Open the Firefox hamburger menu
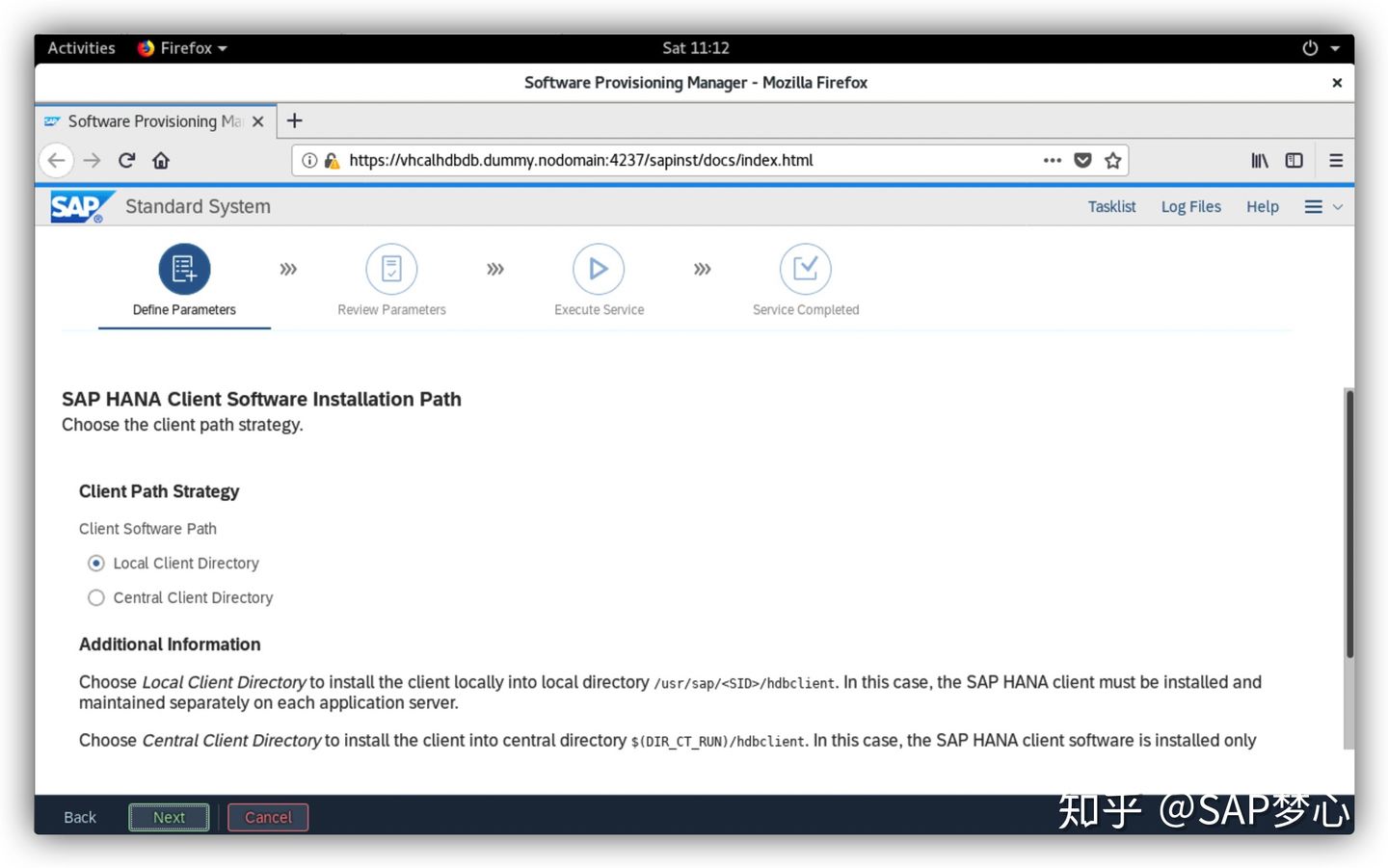 [1336, 160]
